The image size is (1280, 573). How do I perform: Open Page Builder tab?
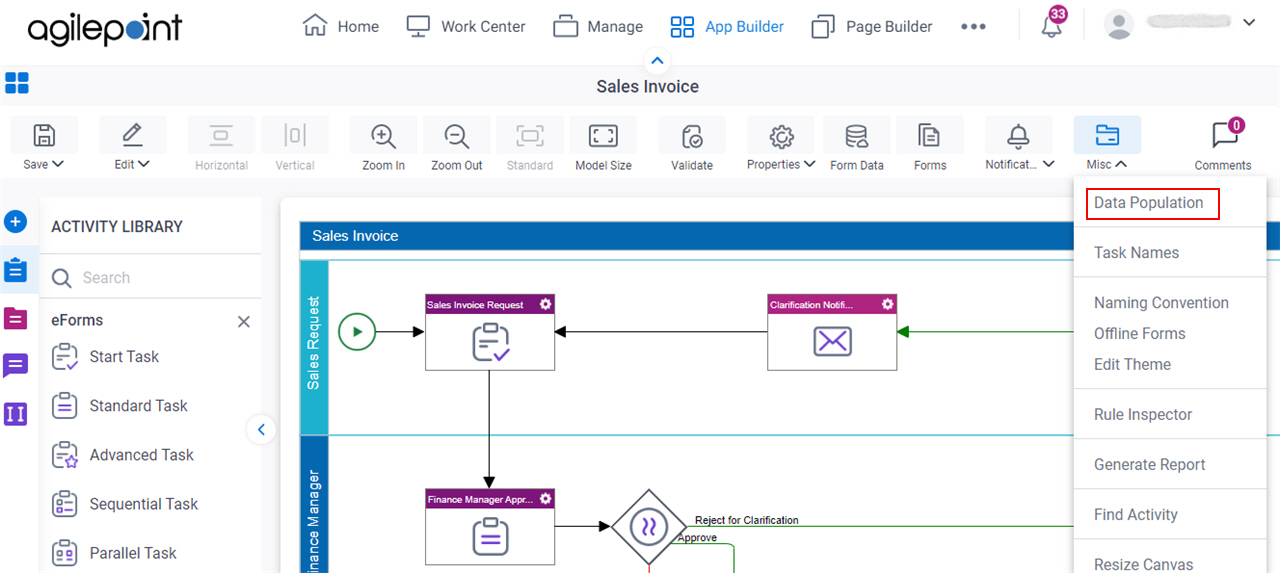[x=872, y=26]
